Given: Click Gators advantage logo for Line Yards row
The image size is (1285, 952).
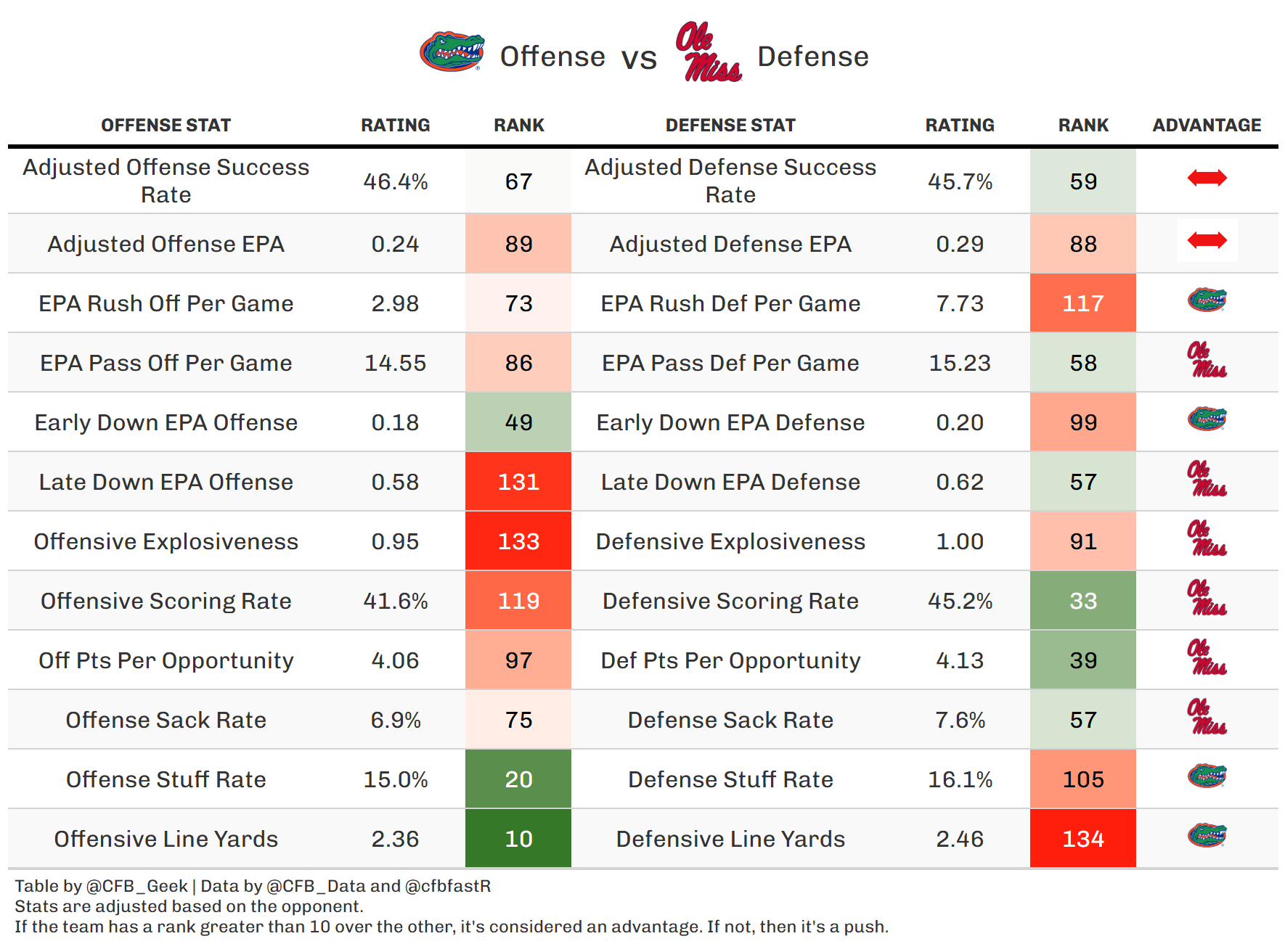Looking at the screenshot, I should coord(1207,835).
